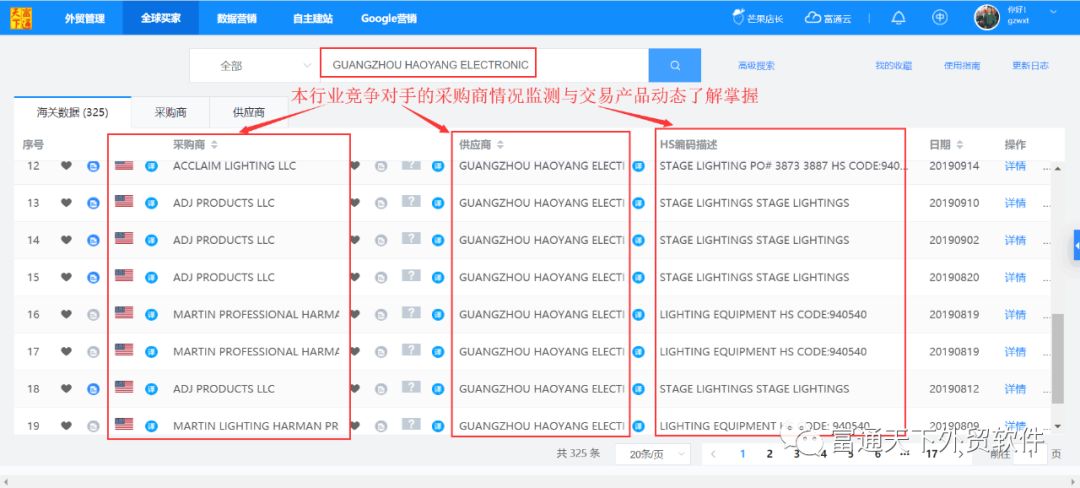The height and width of the screenshot is (488, 1080).
Task: Translate buyer name in row 16
Action: click(152, 315)
